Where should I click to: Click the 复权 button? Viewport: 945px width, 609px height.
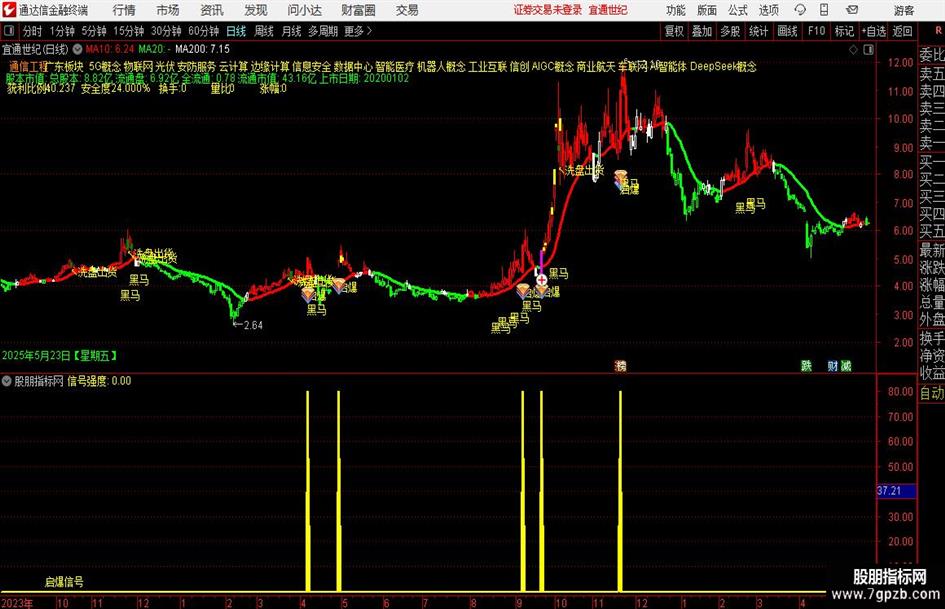pos(674,31)
